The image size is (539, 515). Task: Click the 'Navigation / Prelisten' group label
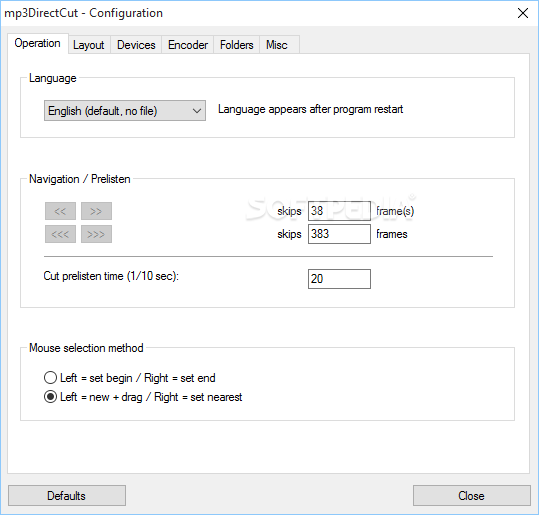tap(80, 179)
